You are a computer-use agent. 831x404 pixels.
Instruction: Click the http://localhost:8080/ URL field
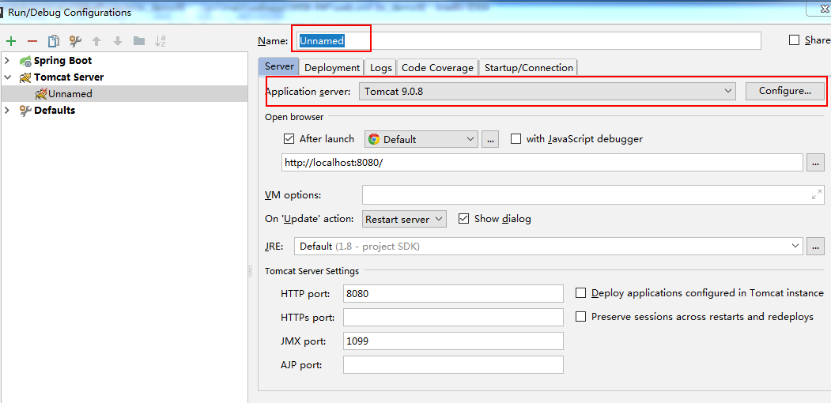[x=542, y=163]
